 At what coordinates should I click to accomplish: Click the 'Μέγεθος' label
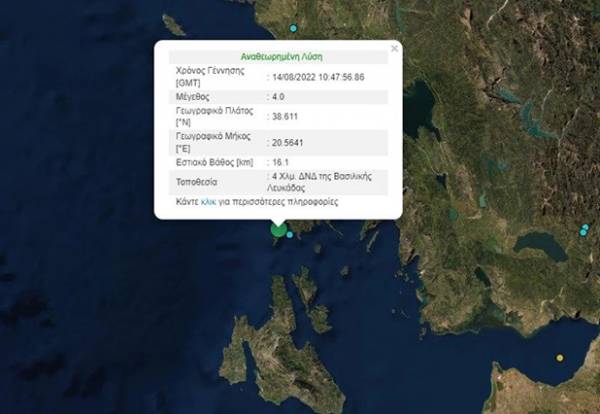tap(192, 96)
